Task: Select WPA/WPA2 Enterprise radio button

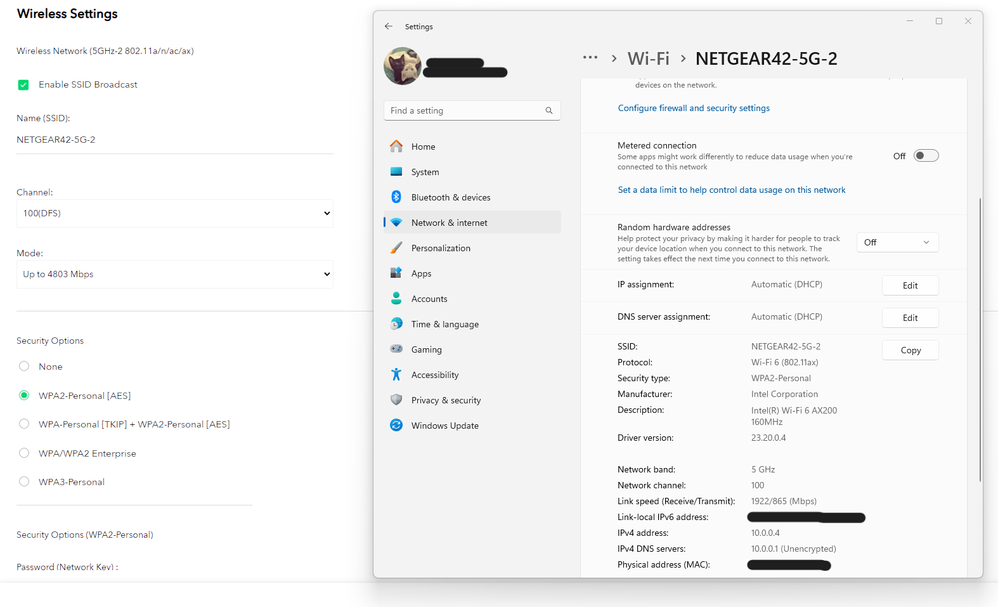Action: tap(24, 454)
